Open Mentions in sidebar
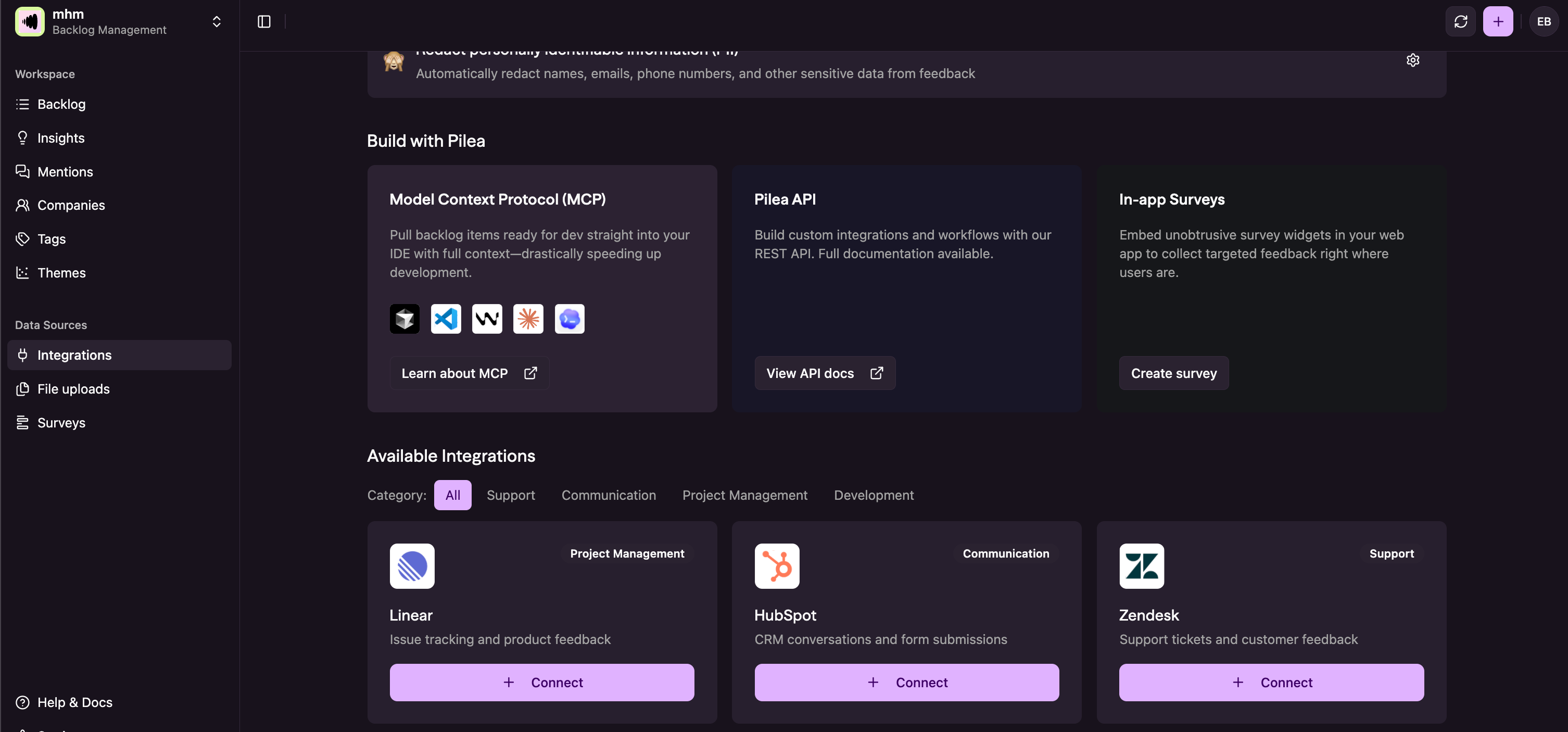This screenshot has width=1568, height=732. [x=119, y=172]
